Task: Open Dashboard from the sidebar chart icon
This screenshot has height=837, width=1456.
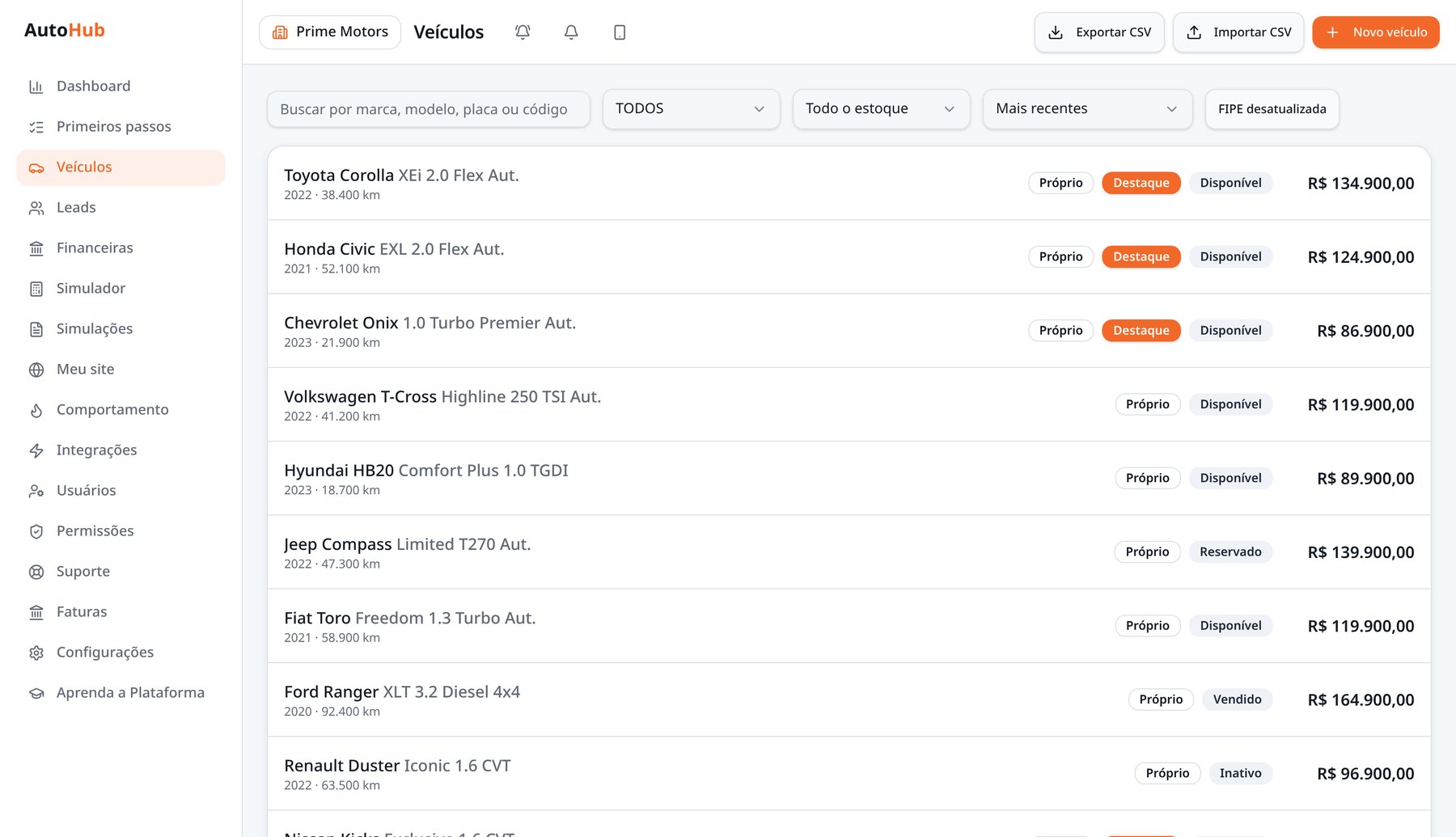Action: point(36,87)
